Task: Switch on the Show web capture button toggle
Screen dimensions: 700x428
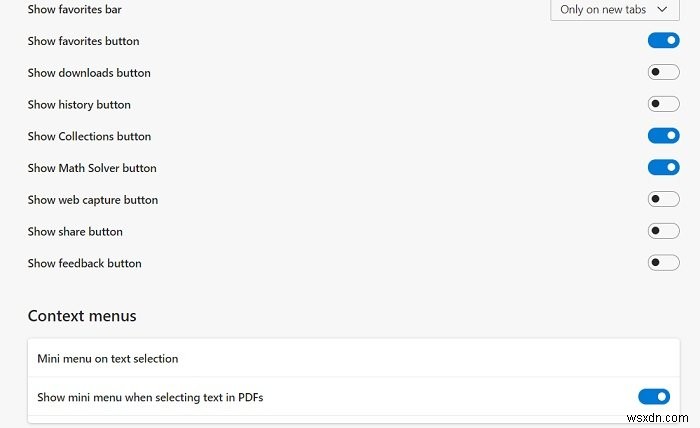Action: (663, 200)
